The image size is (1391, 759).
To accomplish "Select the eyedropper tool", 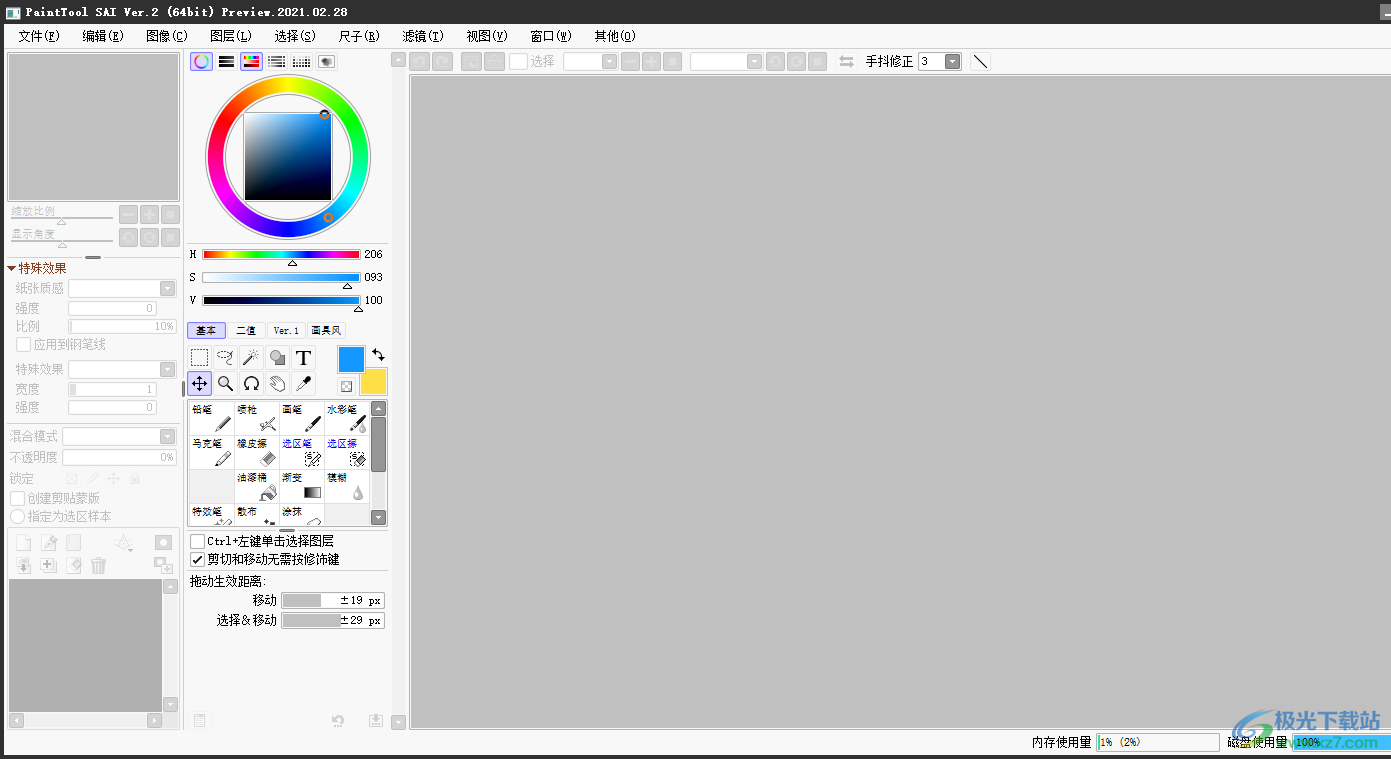I will coord(304,384).
